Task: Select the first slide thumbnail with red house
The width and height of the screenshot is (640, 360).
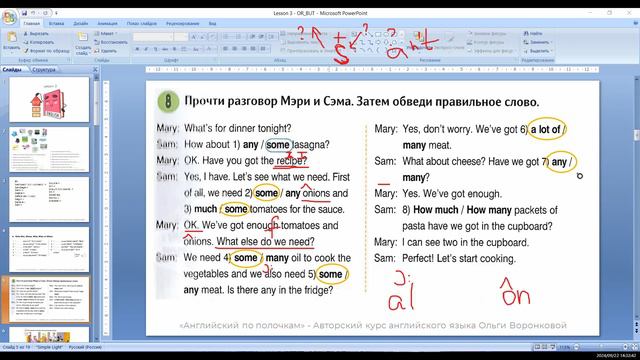Action: pyautogui.click(x=49, y=100)
